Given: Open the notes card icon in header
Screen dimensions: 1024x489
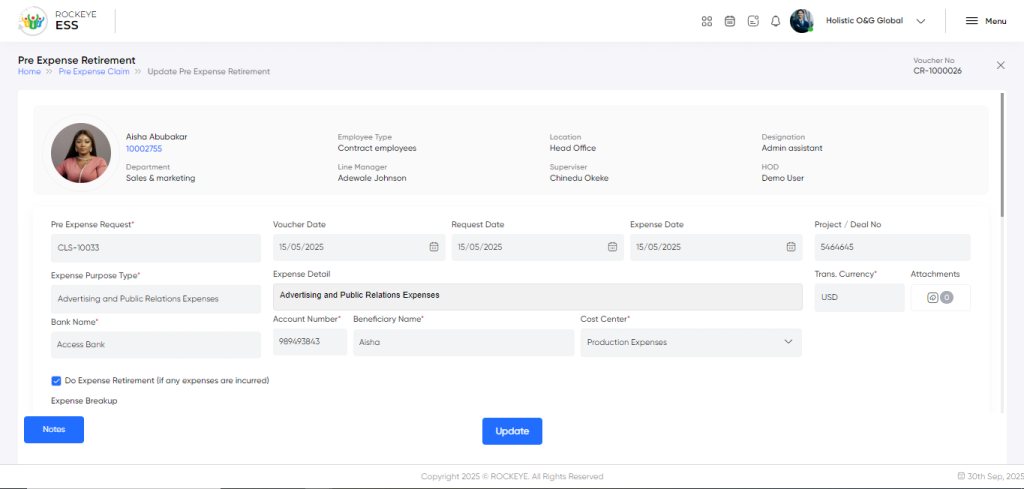Looking at the screenshot, I should 753,21.
